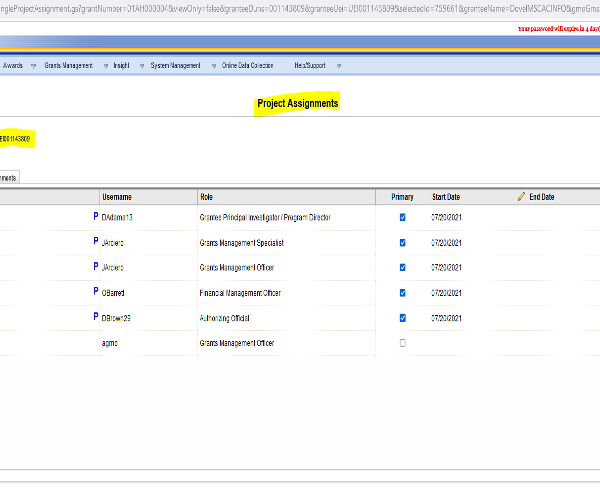Uncheck Primary for Grantee Principal Investigator row
This screenshot has height=498, width=600.
click(x=403, y=217)
